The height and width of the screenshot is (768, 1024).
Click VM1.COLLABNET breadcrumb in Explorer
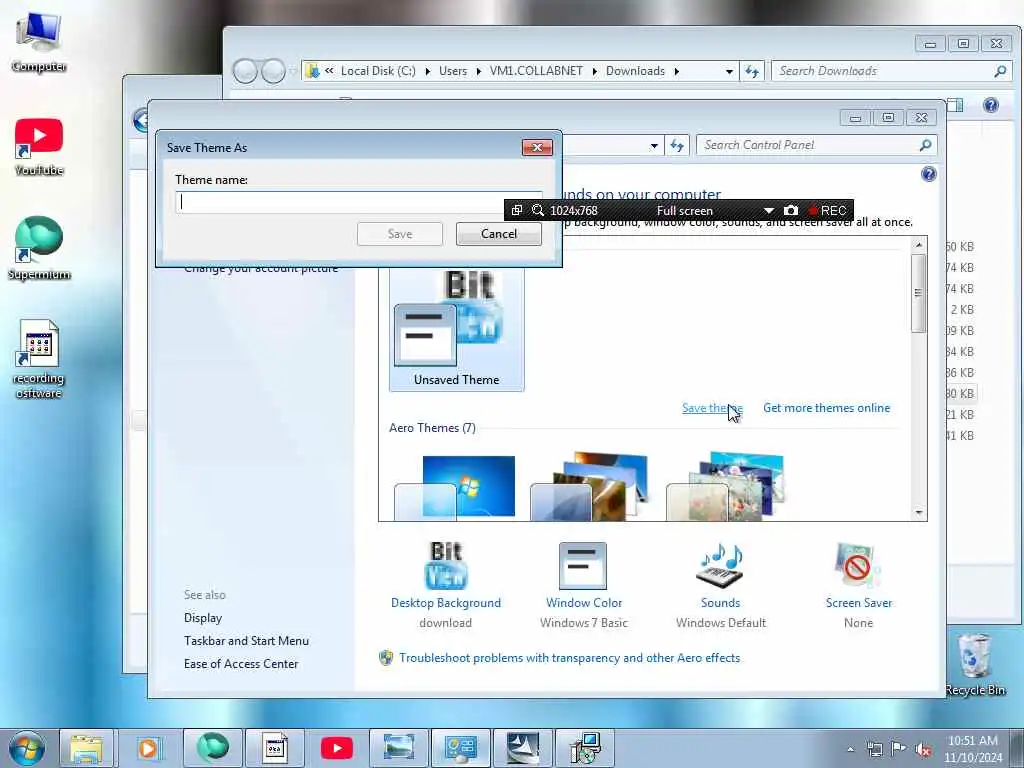(x=536, y=71)
